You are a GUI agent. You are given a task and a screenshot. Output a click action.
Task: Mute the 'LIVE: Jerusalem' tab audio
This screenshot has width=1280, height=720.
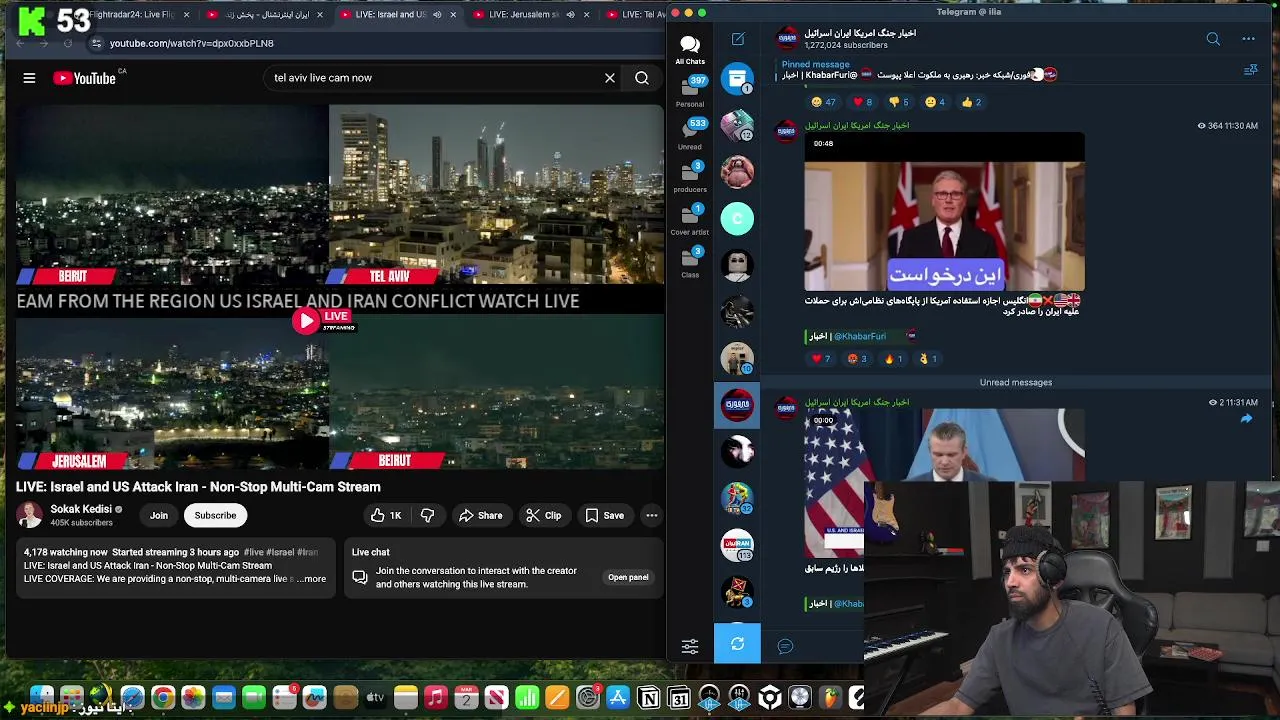point(570,15)
